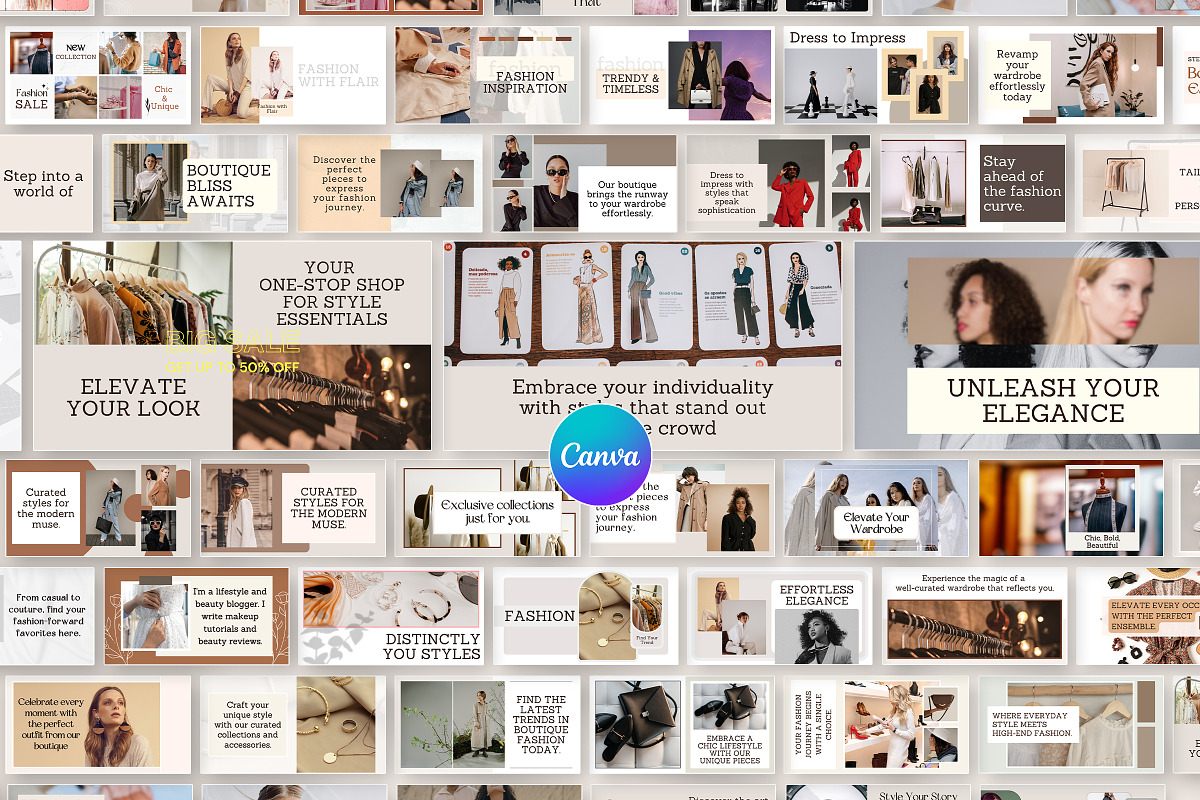Select the 'Step into a world of' slide
The width and height of the screenshot is (1200, 800).
pos(45,184)
